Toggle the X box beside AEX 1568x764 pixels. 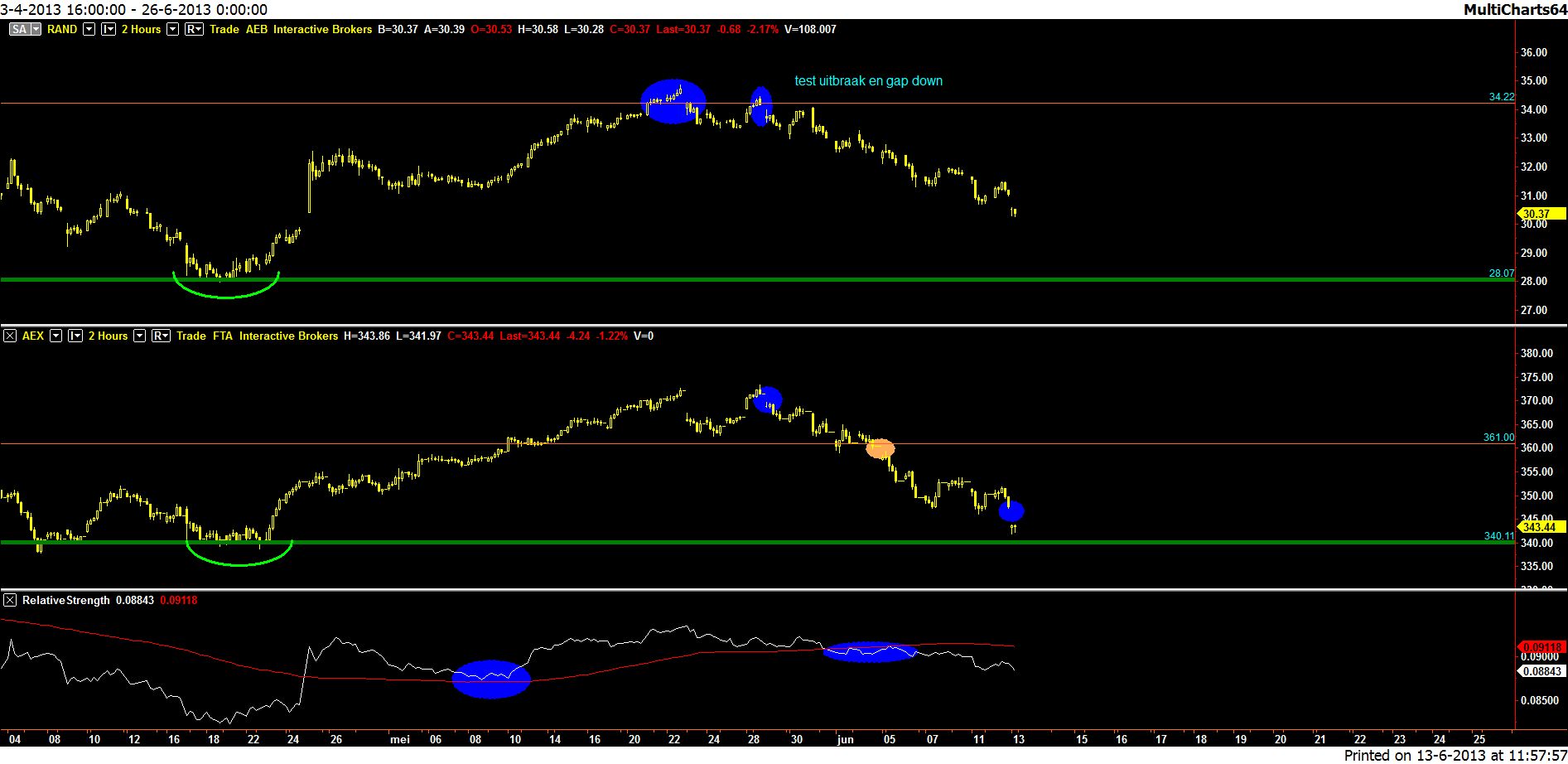click(10, 336)
